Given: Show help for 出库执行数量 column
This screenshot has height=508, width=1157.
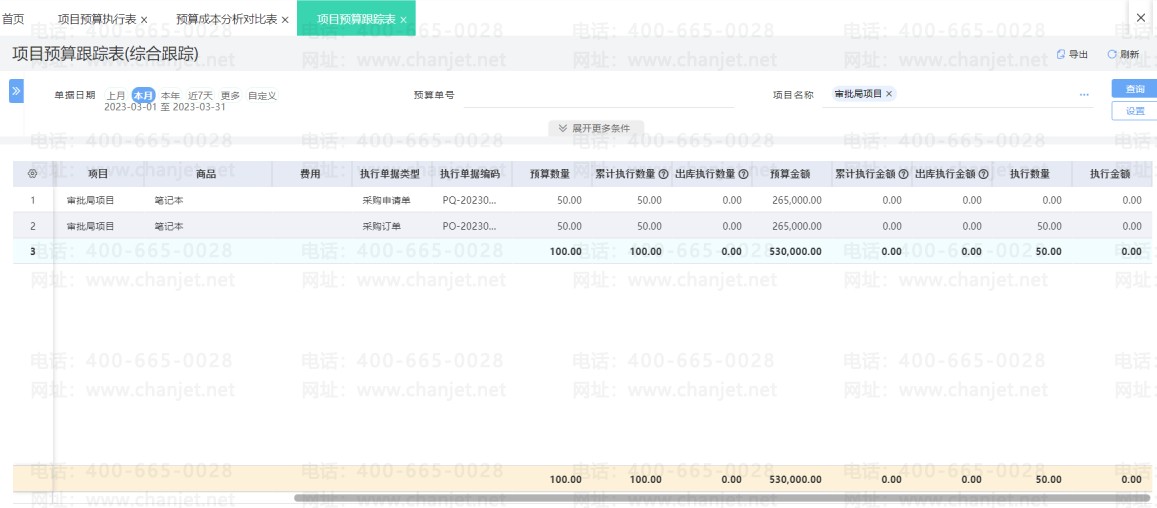Looking at the screenshot, I should tap(743, 174).
